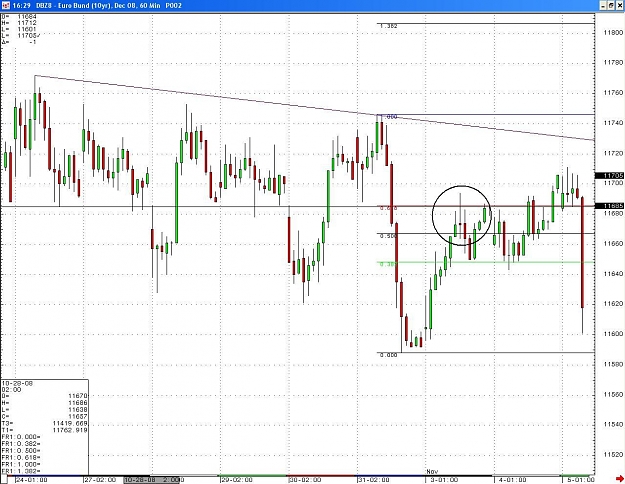Click the low value 11638 in data box
Viewport: 625px width, 484px height.
[78, 409]
